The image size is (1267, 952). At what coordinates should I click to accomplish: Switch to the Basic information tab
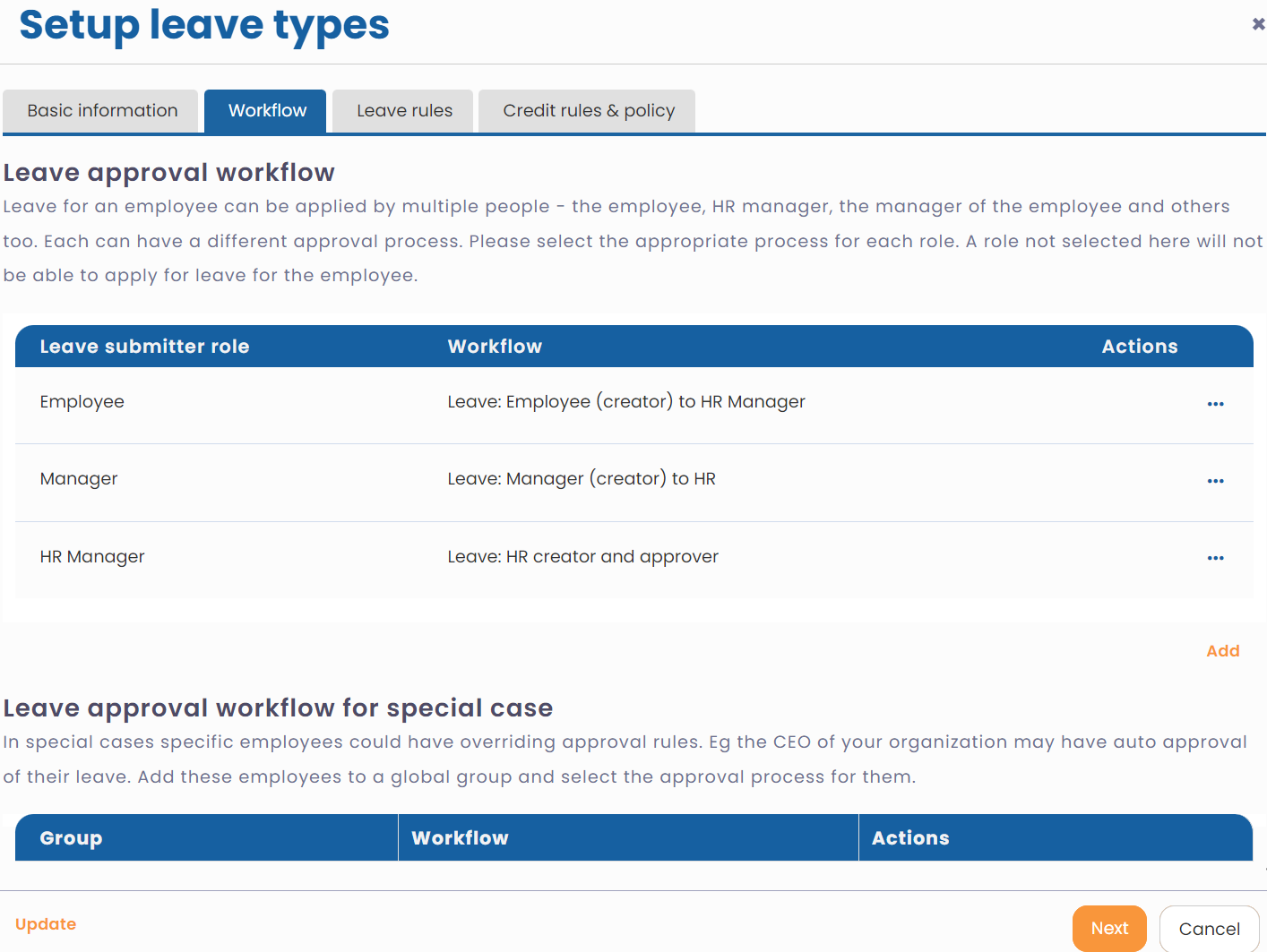pyautogui.click(x=100, y=110)
